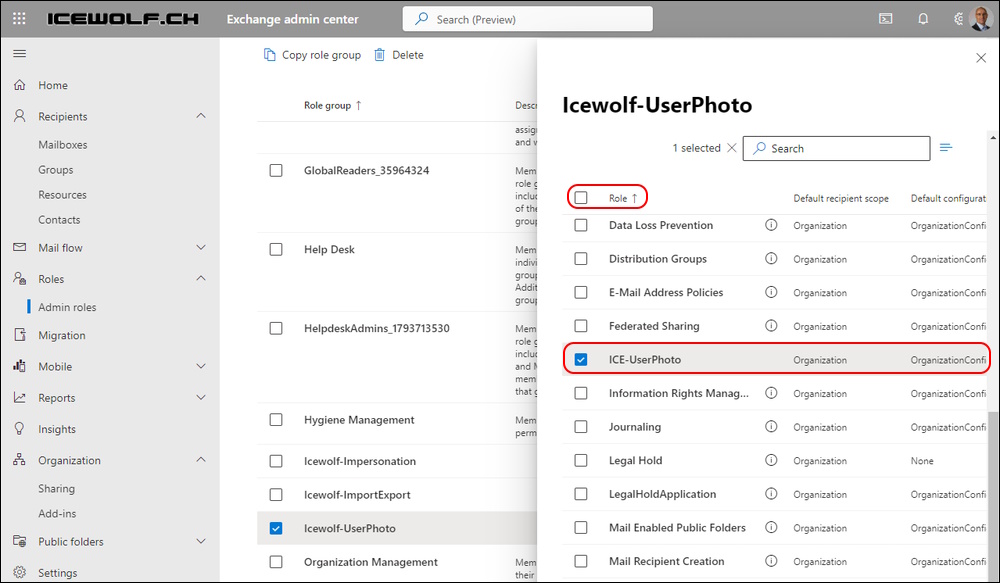Show info for Distribution Groups role
Image resolution: width=1000 pixels, height=583 pixels.
pyautogui.click(x=771, y=258)
